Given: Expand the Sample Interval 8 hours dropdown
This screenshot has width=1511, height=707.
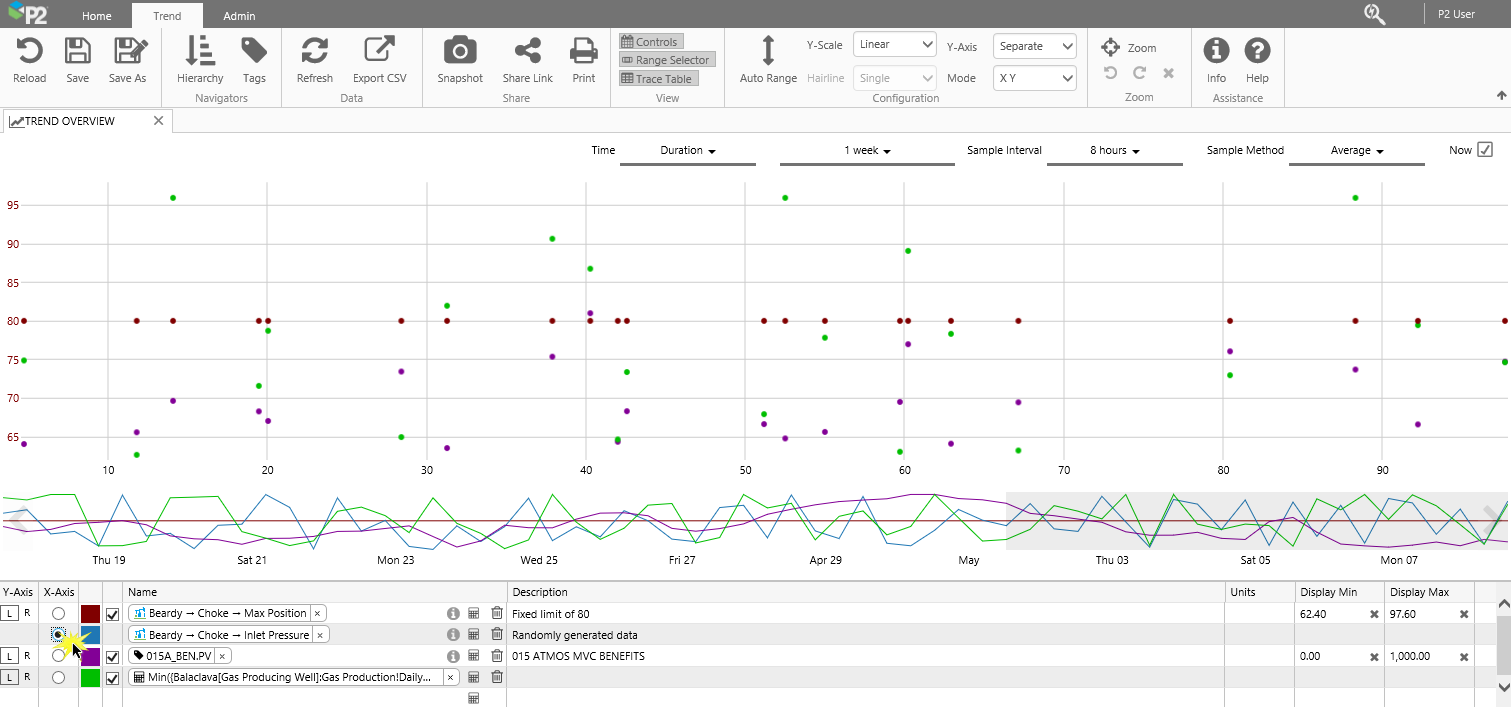Looking at the screenshot, I should coord(1114,151).
